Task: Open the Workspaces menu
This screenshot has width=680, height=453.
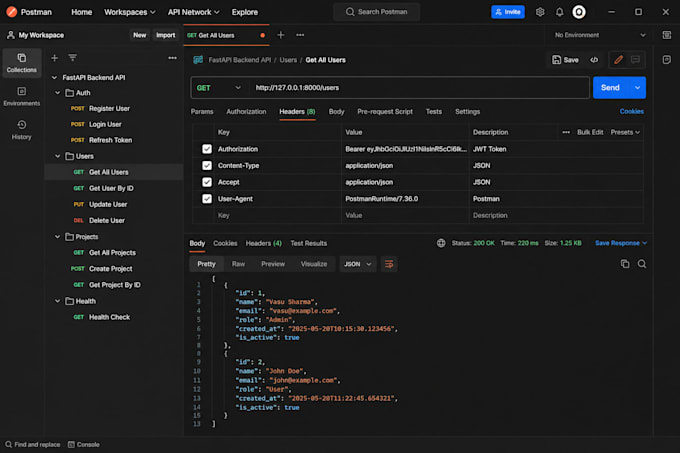Action: coord(129,12)
